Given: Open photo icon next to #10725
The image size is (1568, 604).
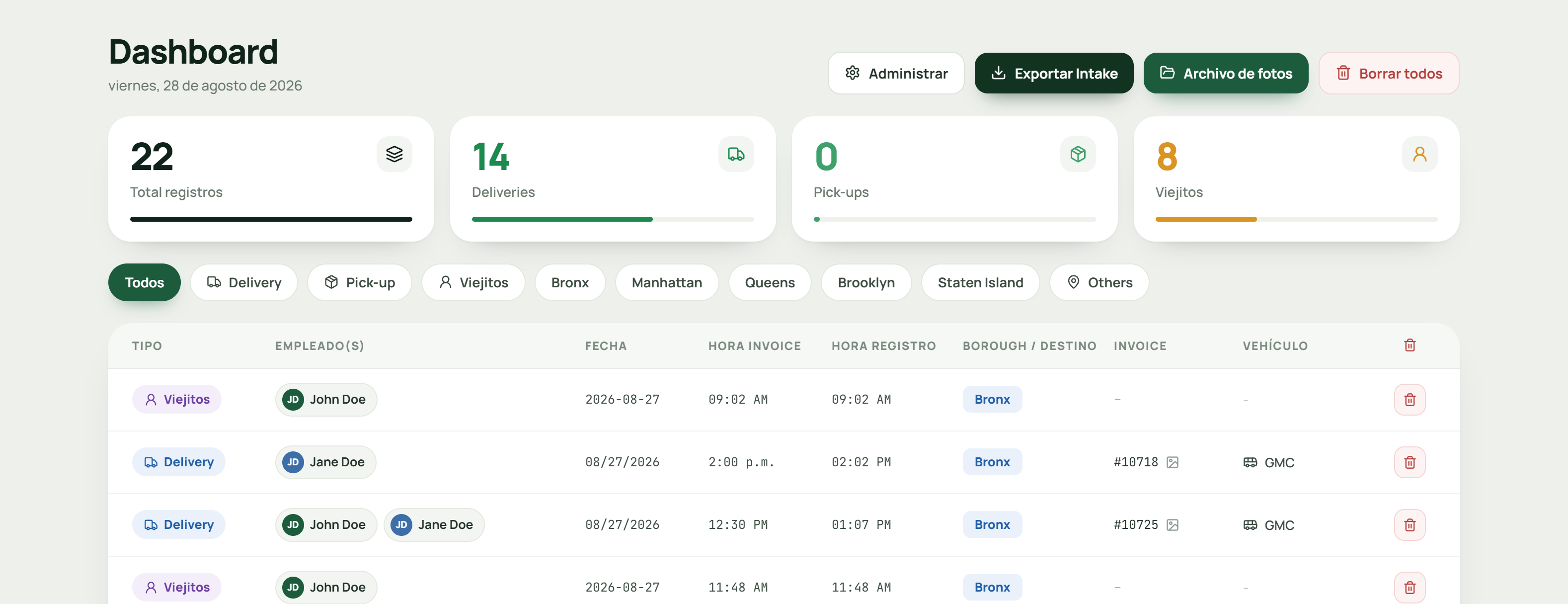Looking at the screenshot, I should pos(1173,525).
